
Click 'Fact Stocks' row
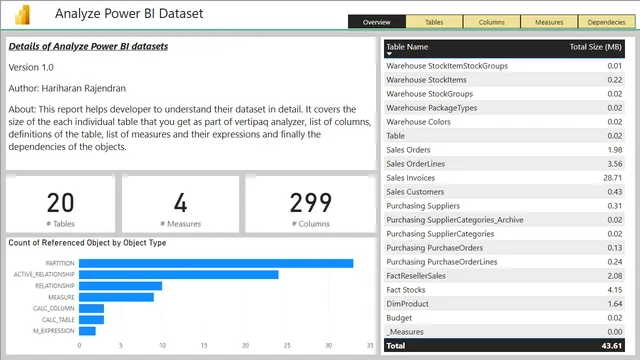click(x=504, y=290)
